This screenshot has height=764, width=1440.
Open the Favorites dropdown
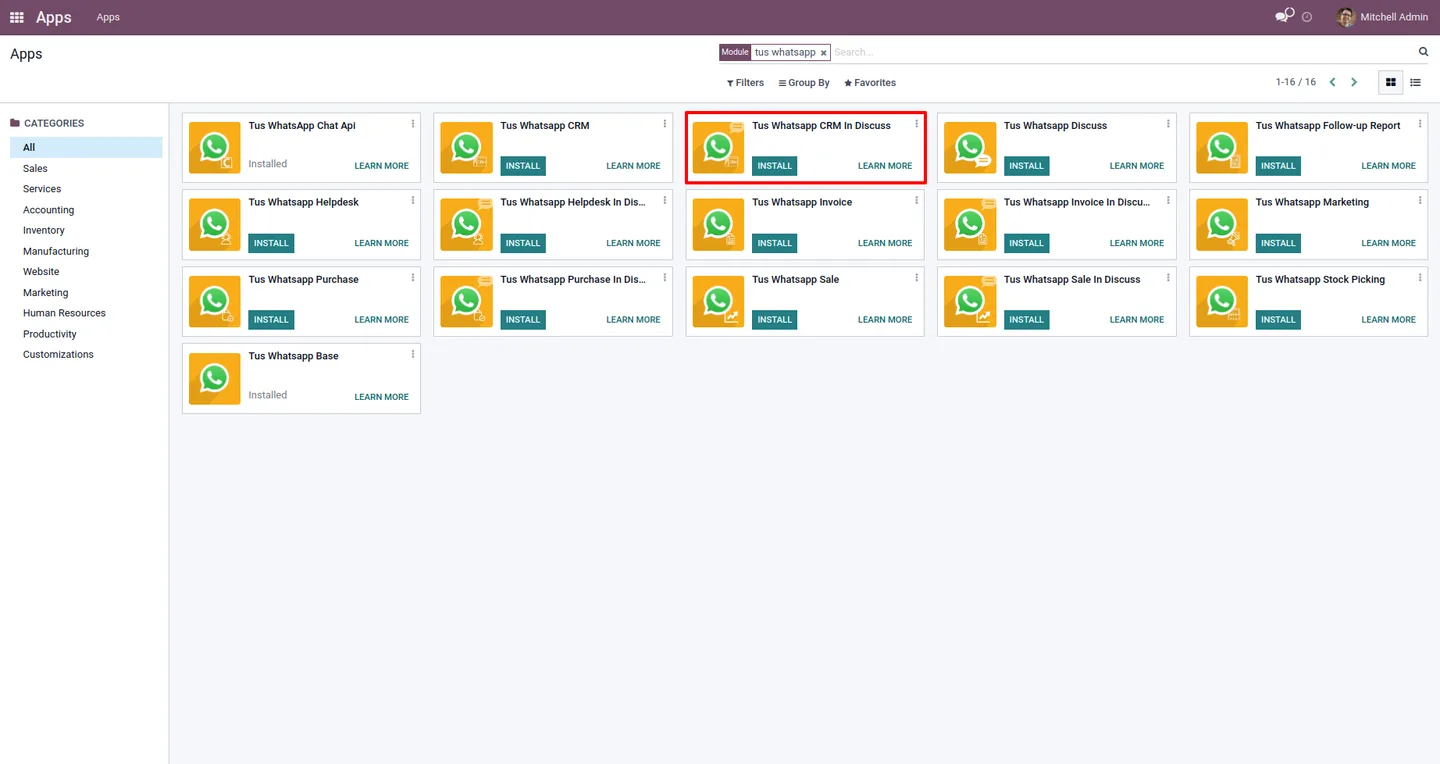pos(870,83)
